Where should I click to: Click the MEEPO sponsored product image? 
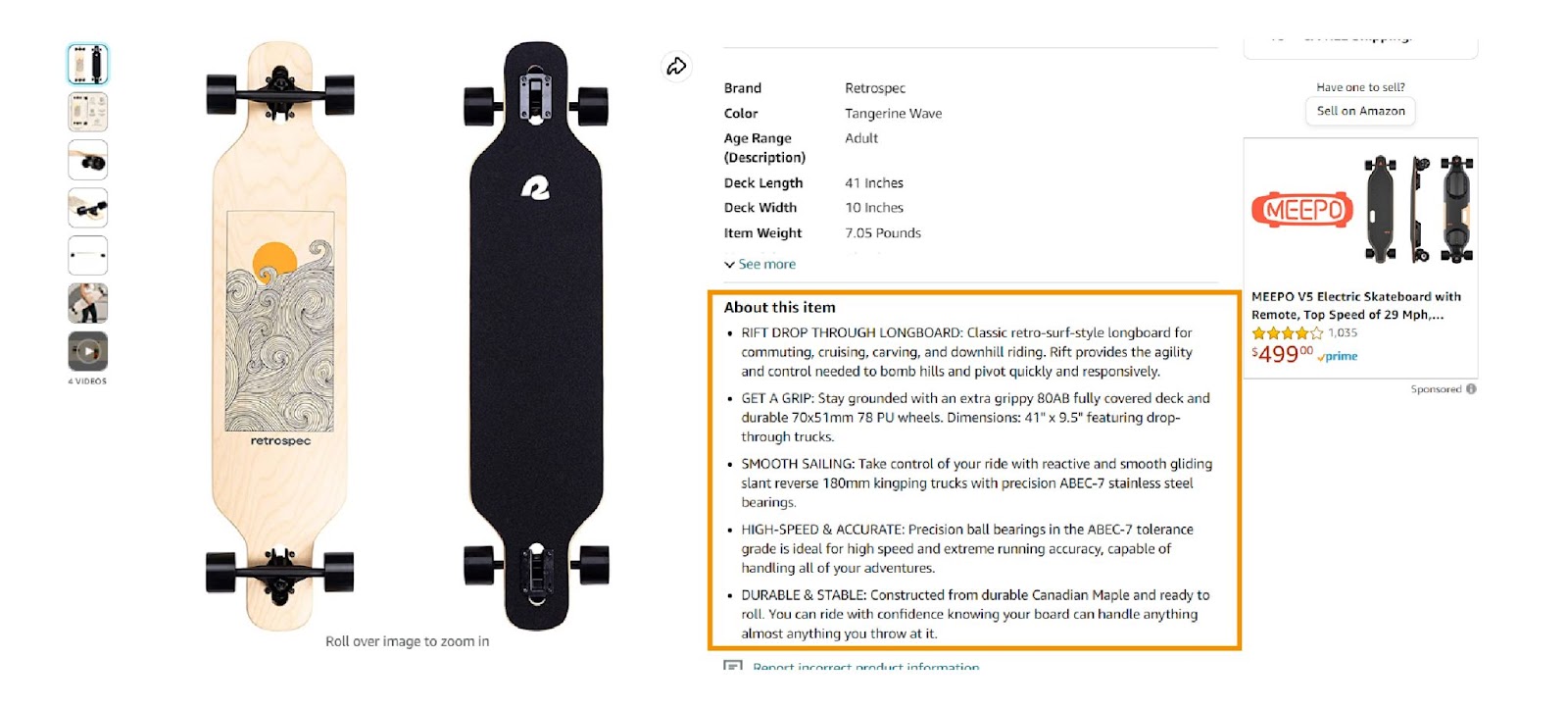pyautogui.click(x=1362, y=210)
